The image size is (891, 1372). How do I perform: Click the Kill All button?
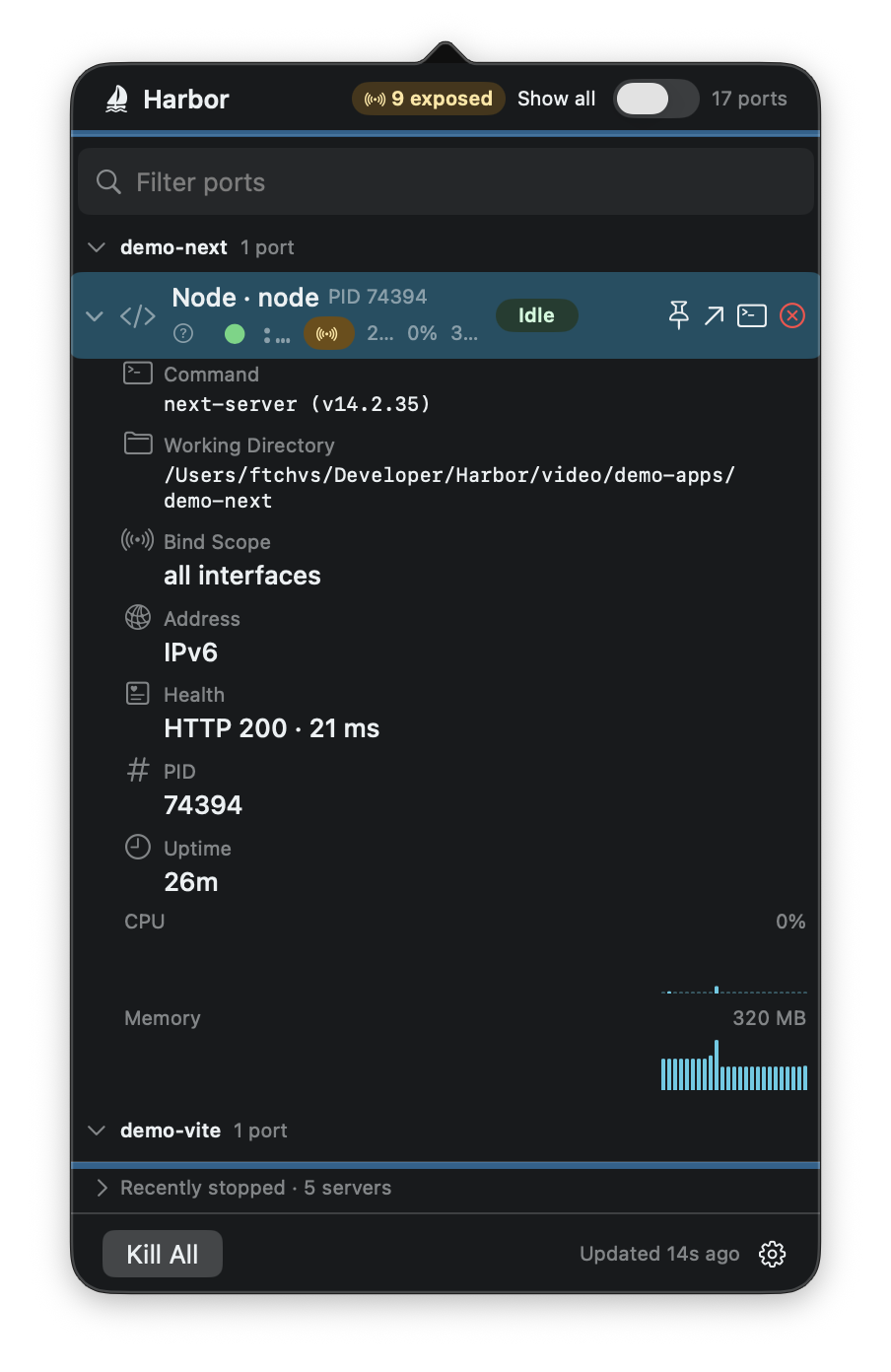[x=163, y=1254]
